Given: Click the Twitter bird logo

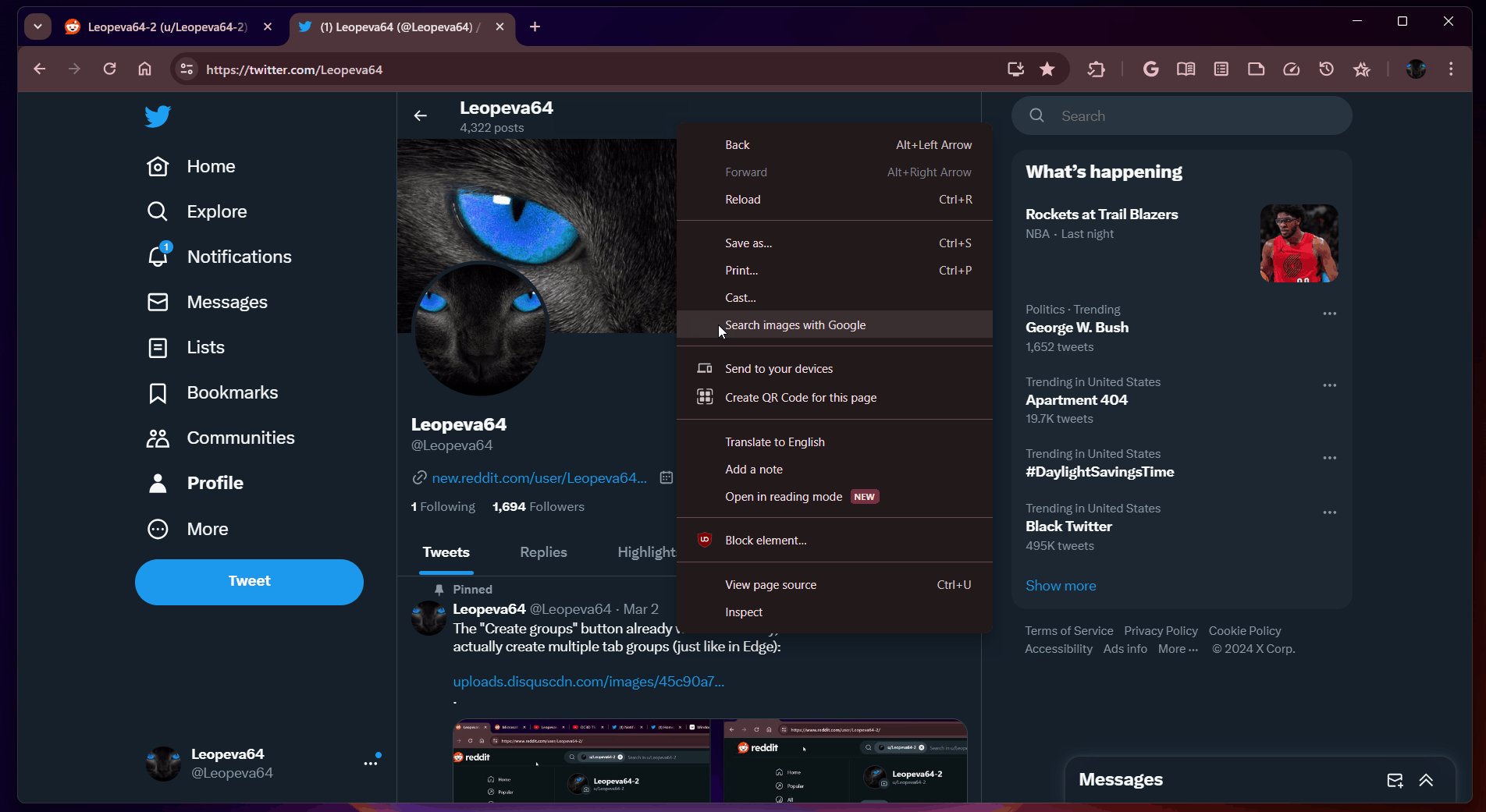Looking at the screenshot, I should coord(158,116).
